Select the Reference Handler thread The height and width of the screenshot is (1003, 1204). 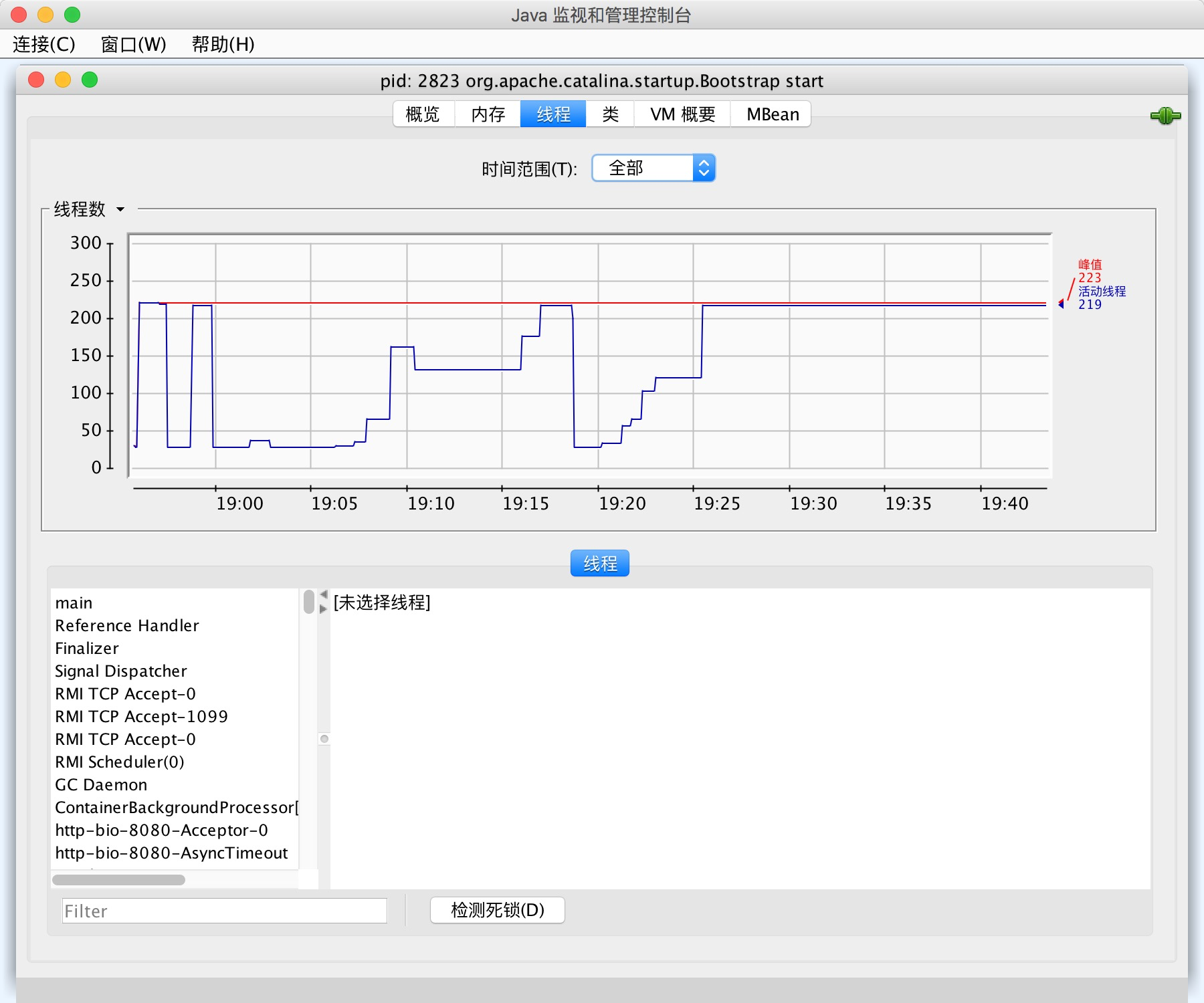(175, 626)
